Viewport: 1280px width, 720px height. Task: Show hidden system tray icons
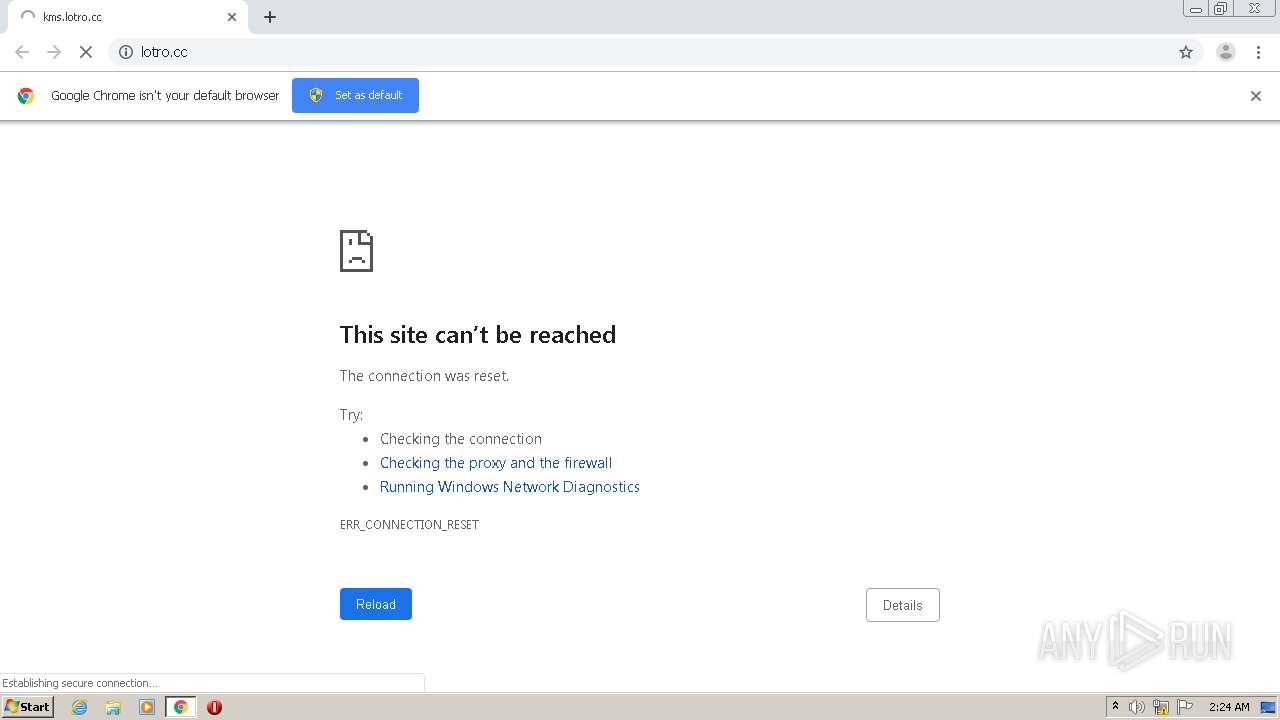click(x=1115, y=707)
